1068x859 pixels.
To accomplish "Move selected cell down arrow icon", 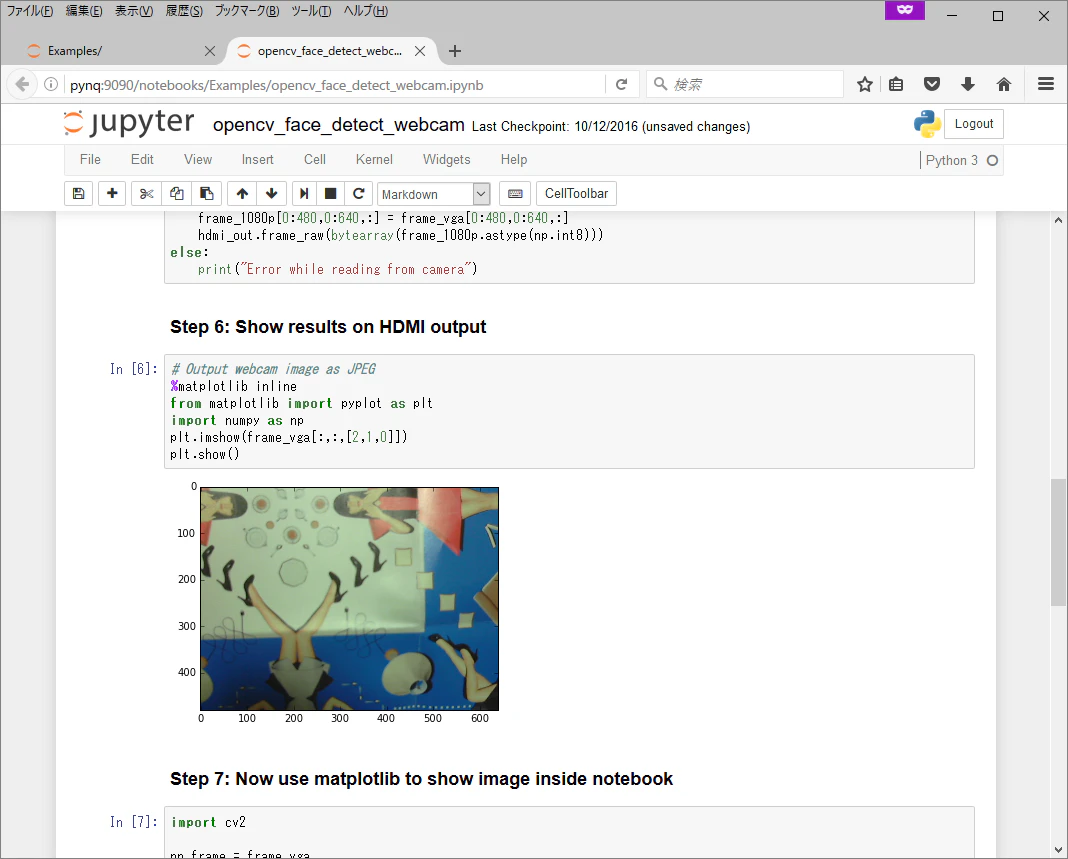I will click(x=272, y=193).
